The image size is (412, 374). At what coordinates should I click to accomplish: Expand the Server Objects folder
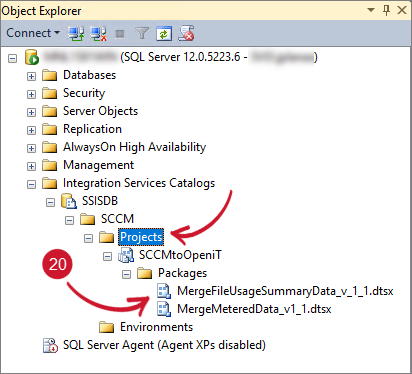[x=31, y=112]
